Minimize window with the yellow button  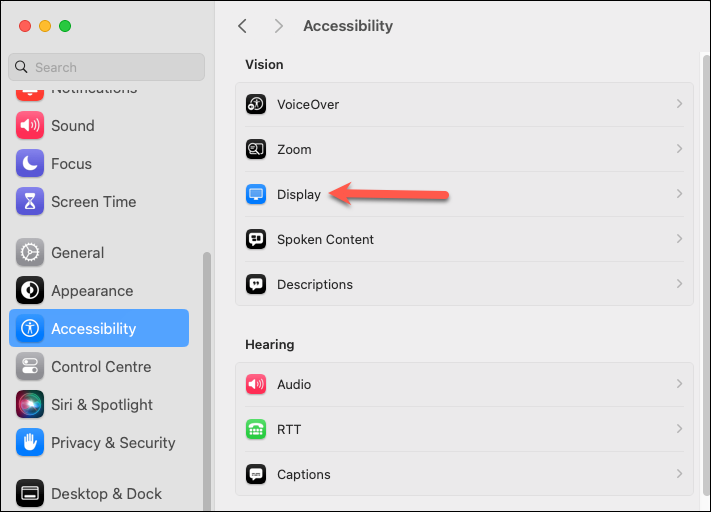point(45,26)
